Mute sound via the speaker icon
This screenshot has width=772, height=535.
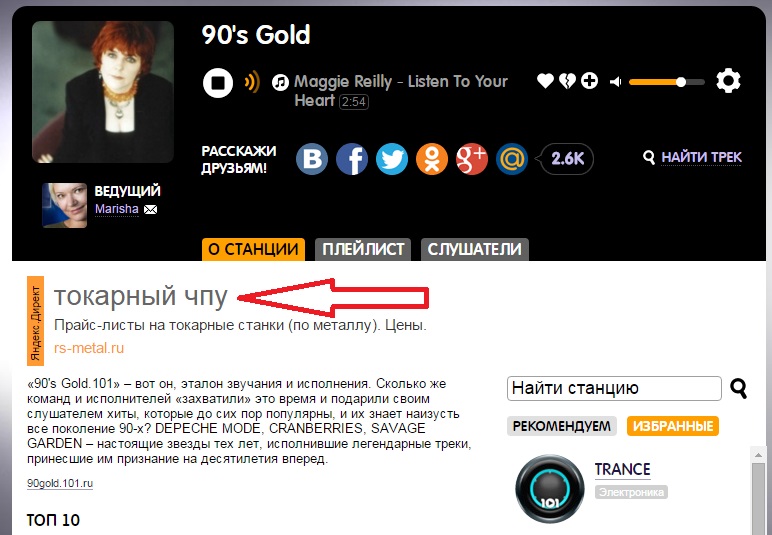[615, 82]
